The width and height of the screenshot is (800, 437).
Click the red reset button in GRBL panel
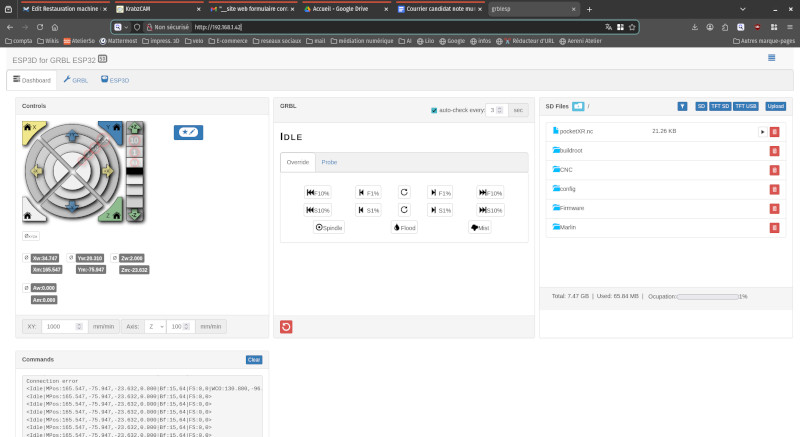pos(286,326)
